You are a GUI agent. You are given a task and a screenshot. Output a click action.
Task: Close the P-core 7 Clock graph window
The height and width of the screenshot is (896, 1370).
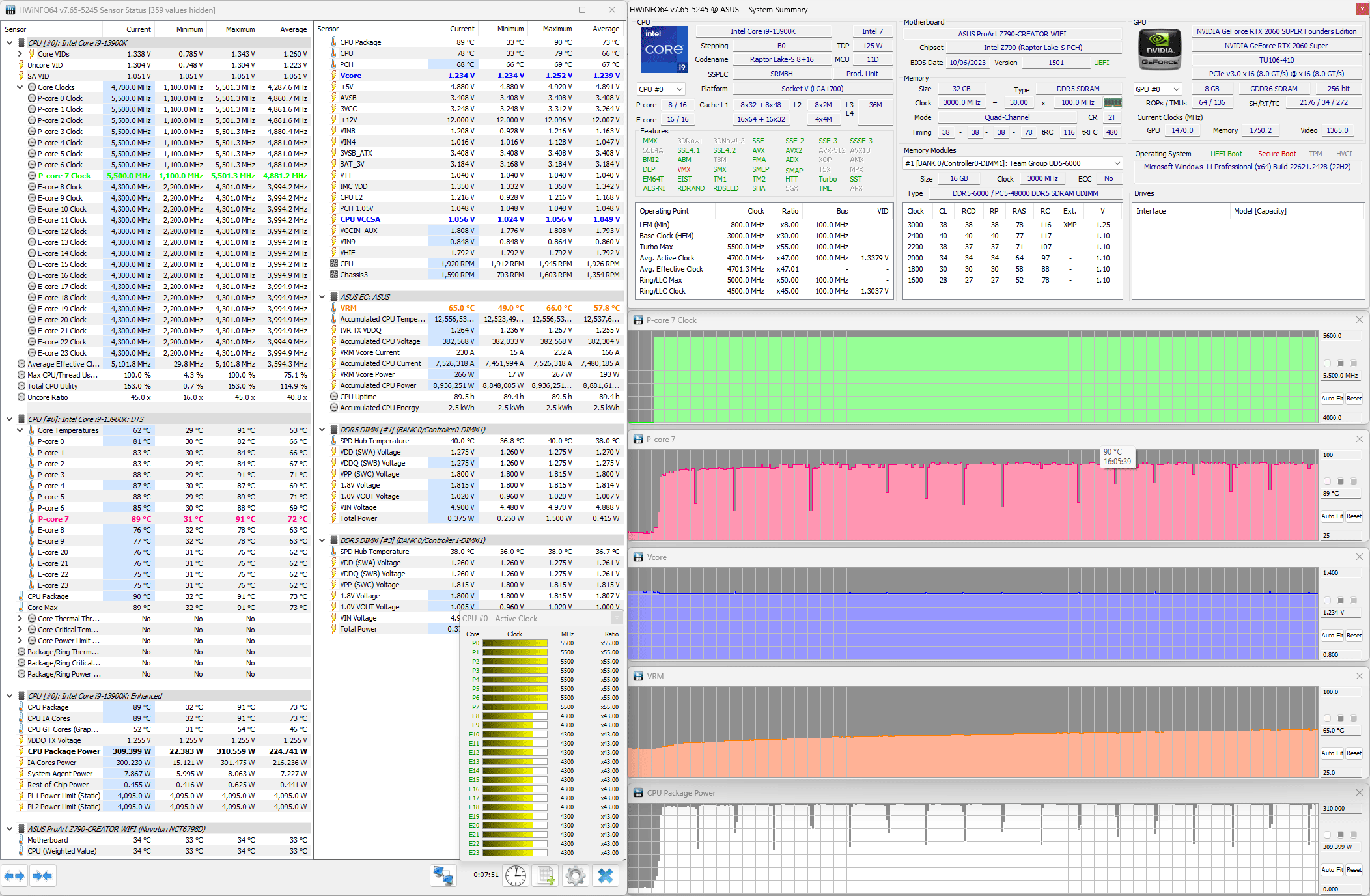[x=1360, y=320]
